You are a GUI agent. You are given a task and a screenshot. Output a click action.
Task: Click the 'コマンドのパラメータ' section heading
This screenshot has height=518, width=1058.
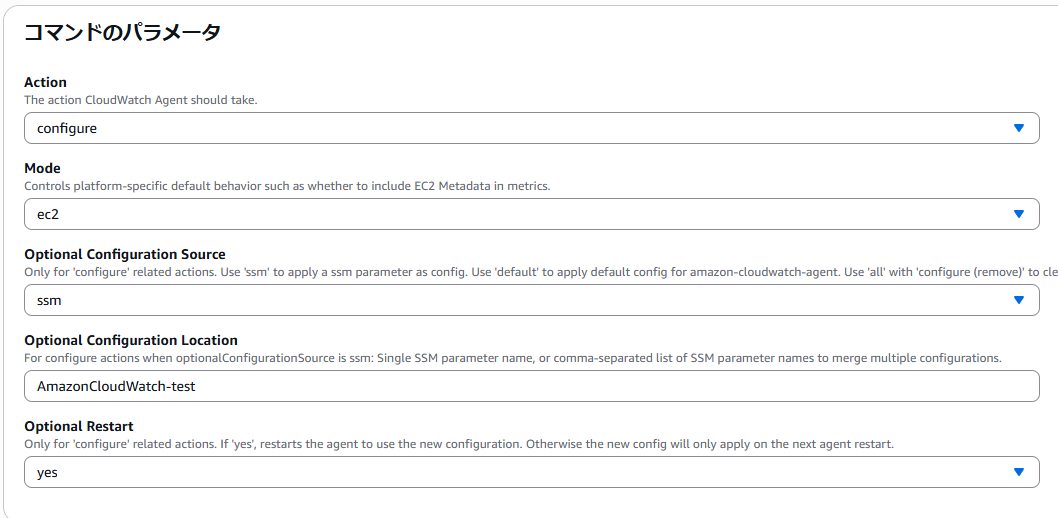[122, 32]
